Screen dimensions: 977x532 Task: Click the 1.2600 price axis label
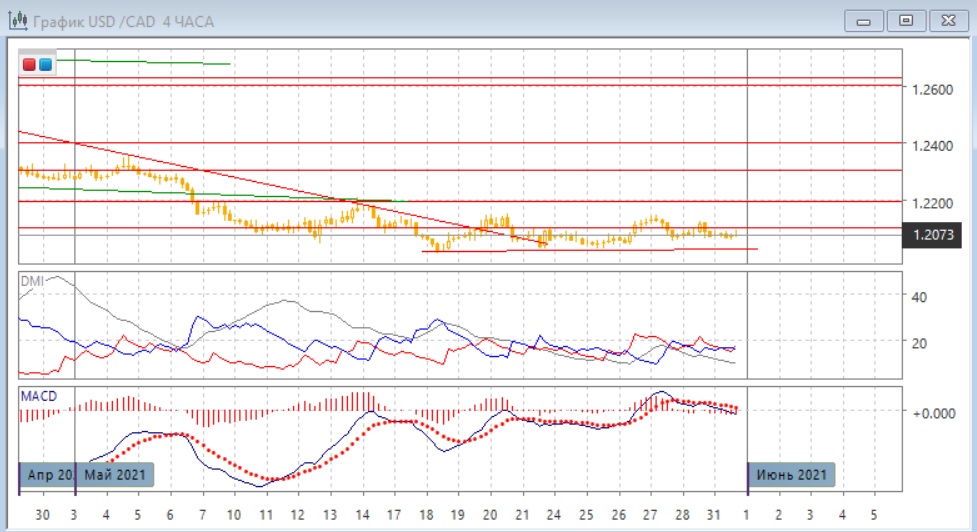click(x=932, y=90)
